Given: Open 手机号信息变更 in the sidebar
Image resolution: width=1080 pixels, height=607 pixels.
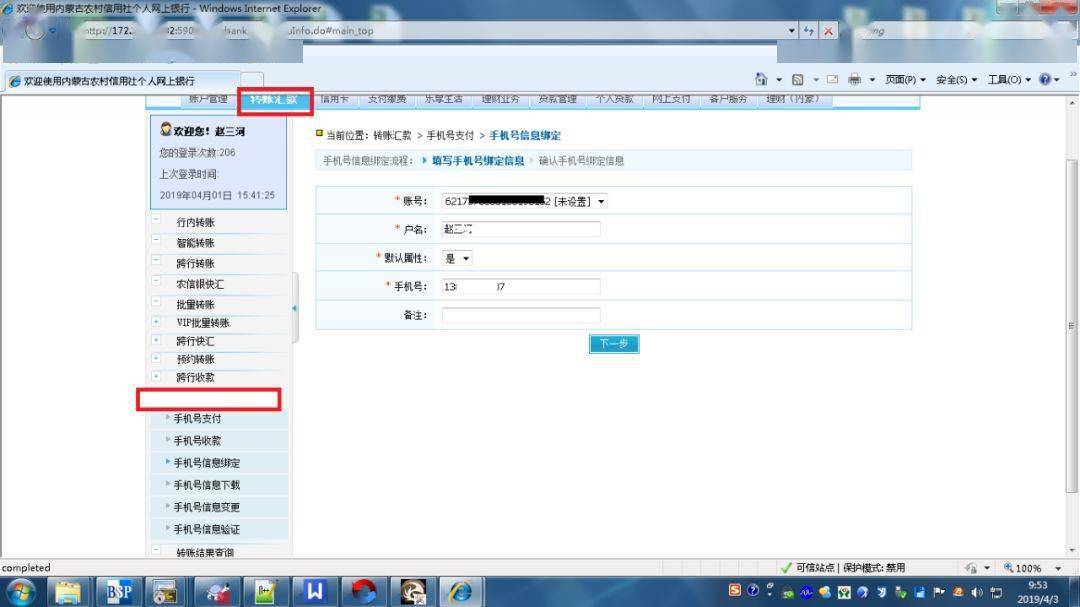Looking at the screenshot, I should coord(206,507).
